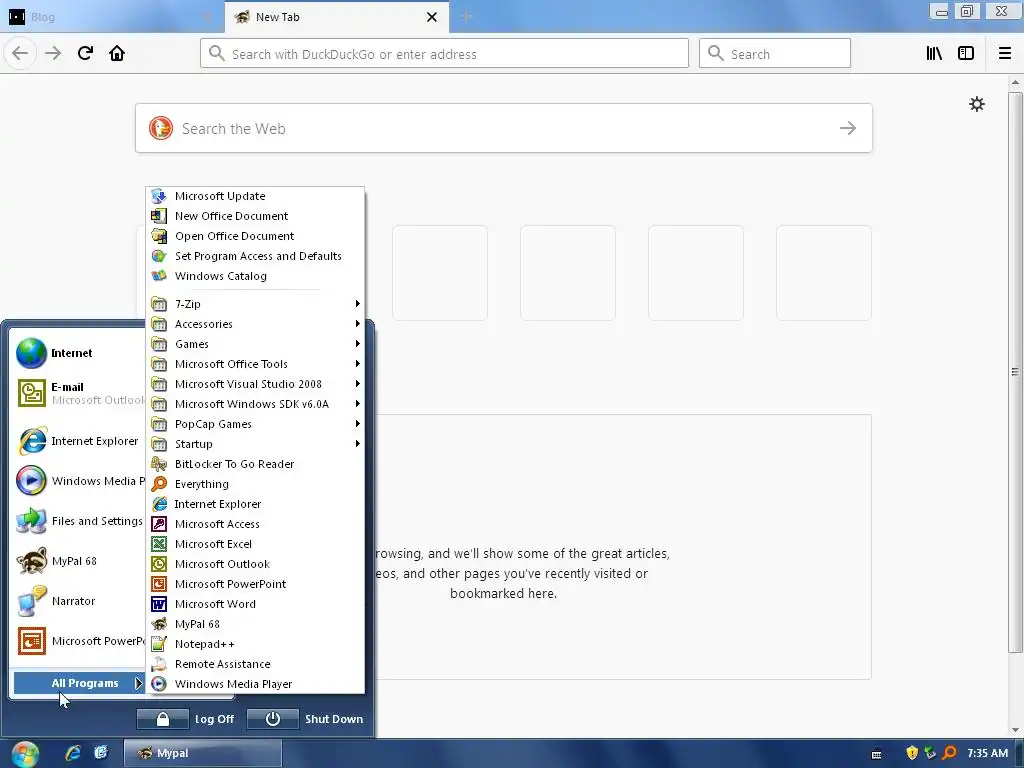1024x768 pixels.
Task: Open Windows Catalog entry
Action: [x=255, y=276]
